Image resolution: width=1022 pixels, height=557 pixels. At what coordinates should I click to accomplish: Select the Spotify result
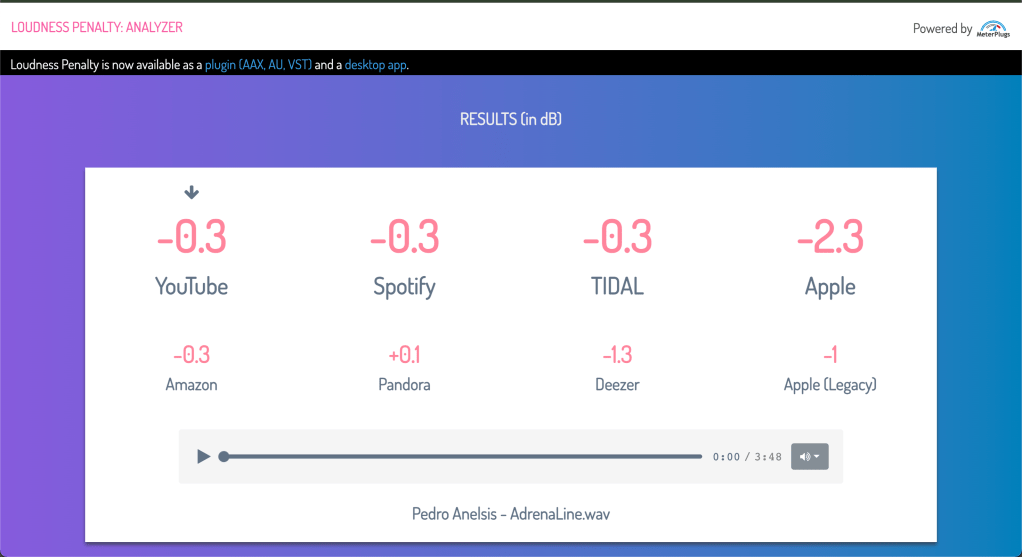click(x=404, y=256)
